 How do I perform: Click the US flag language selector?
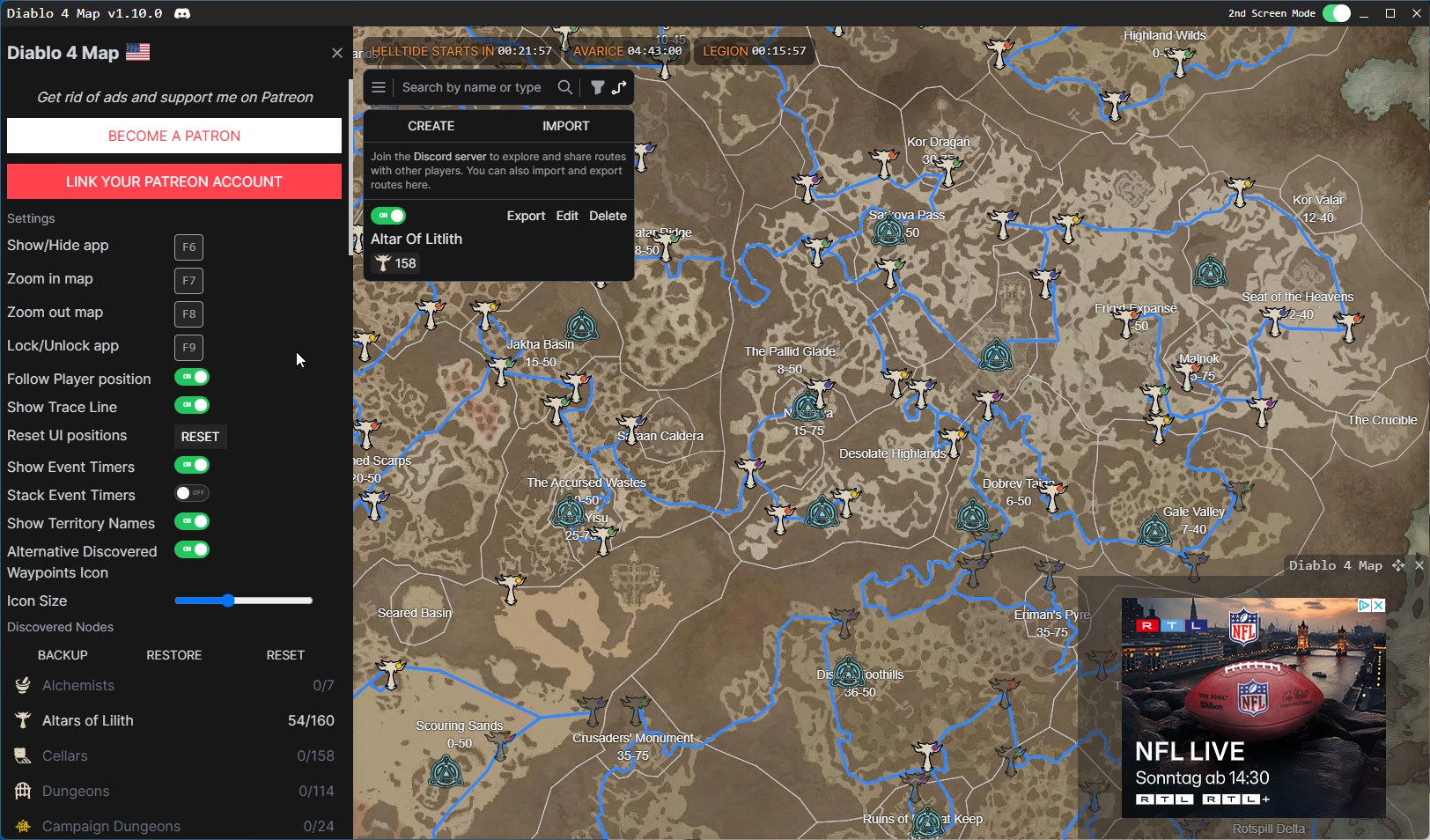pos(137,52)
